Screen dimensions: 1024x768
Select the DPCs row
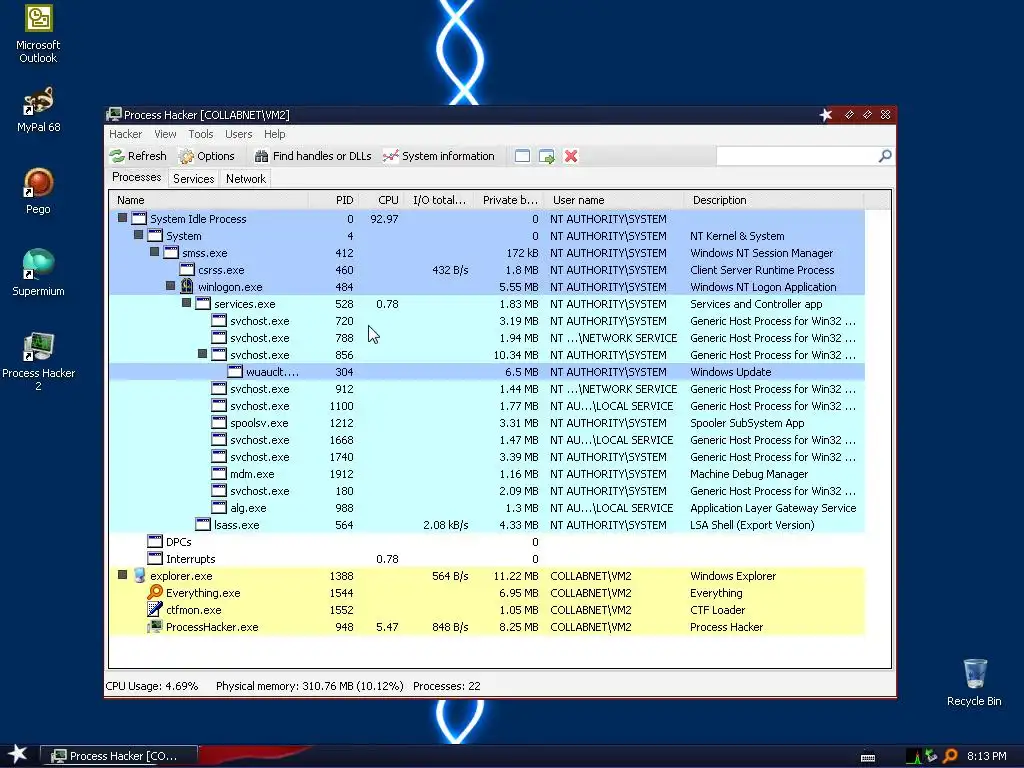(487, 541)
